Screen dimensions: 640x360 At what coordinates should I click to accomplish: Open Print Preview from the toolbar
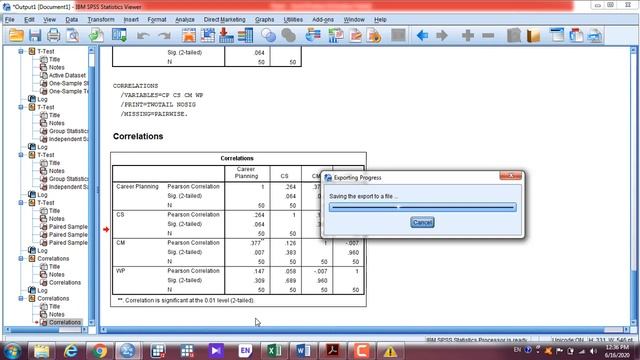(x=73, y=36)
